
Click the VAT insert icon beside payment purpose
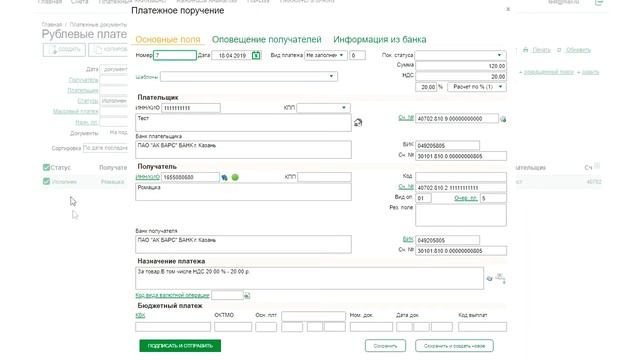point(500,278)
